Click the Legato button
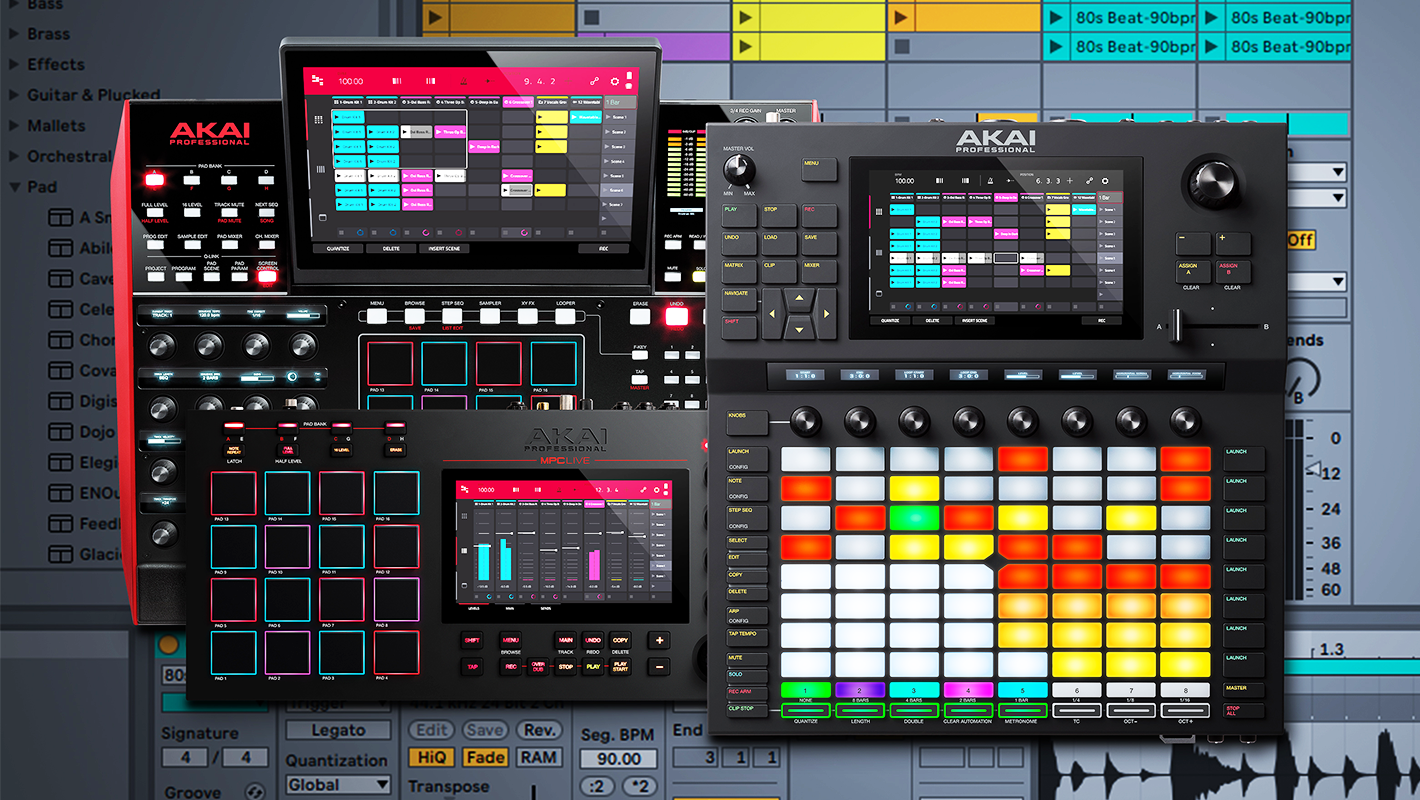Screen dimensions: 1420x800 [x=337, y=731]
